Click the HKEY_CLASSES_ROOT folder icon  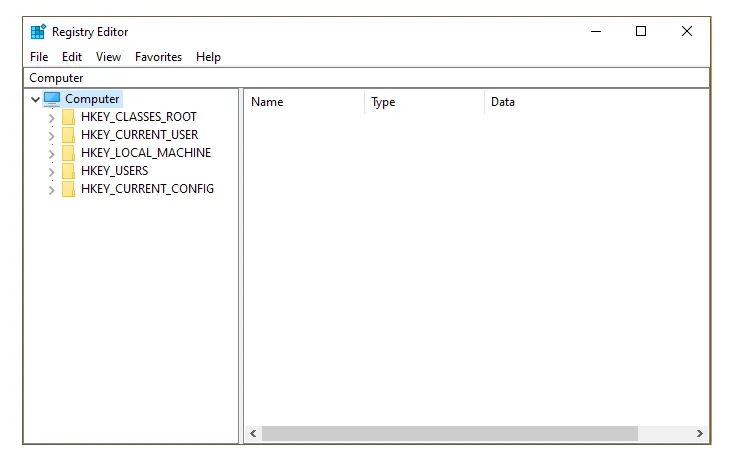coord(68,117)
